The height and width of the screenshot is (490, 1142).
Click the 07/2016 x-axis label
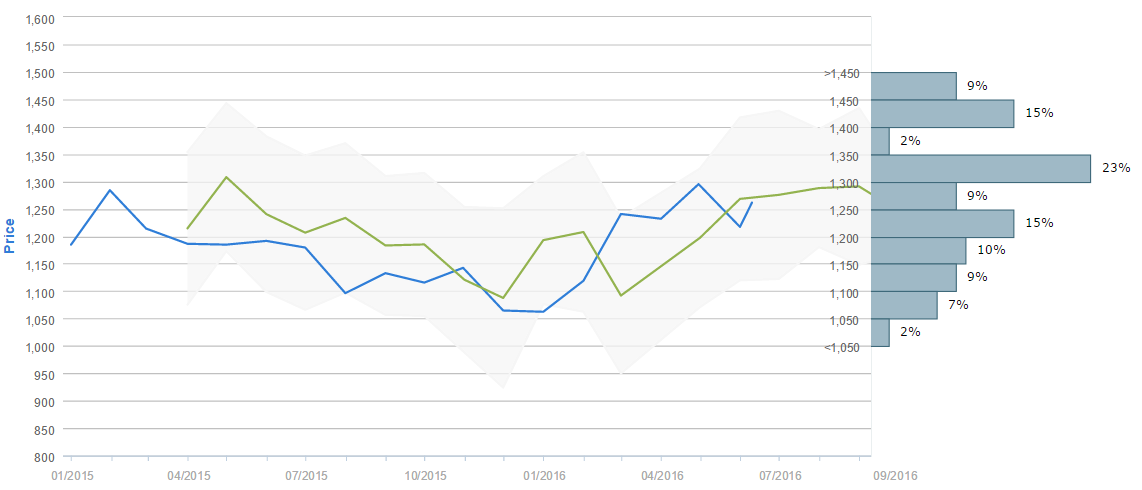(x=781, y=475)
